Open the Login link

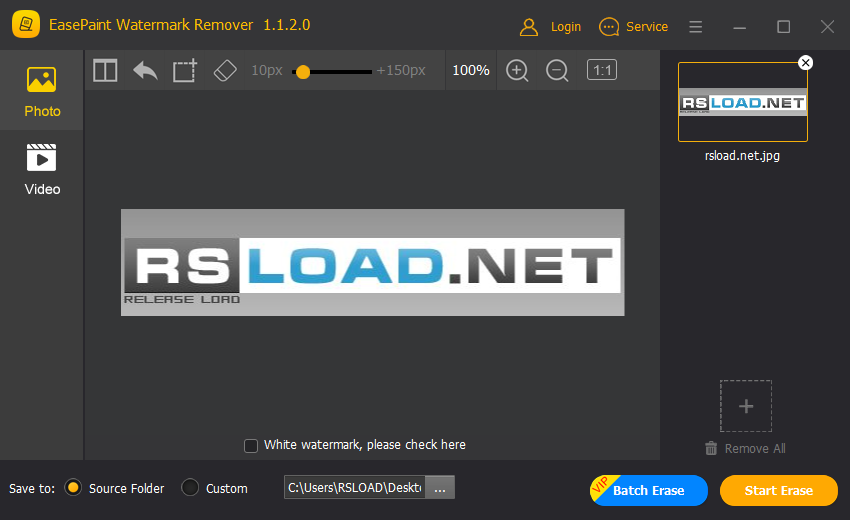coord(565,27)
